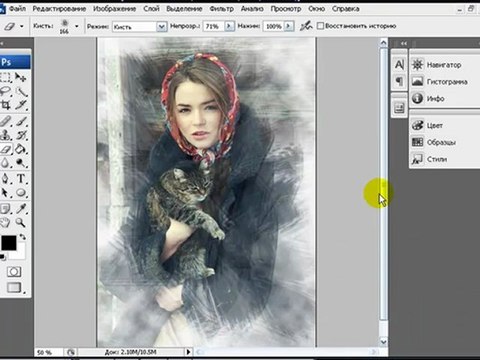The height and width of the screenshot is (360, 480).
Task: Select the Path Selection tool
Action: [6, 193]
